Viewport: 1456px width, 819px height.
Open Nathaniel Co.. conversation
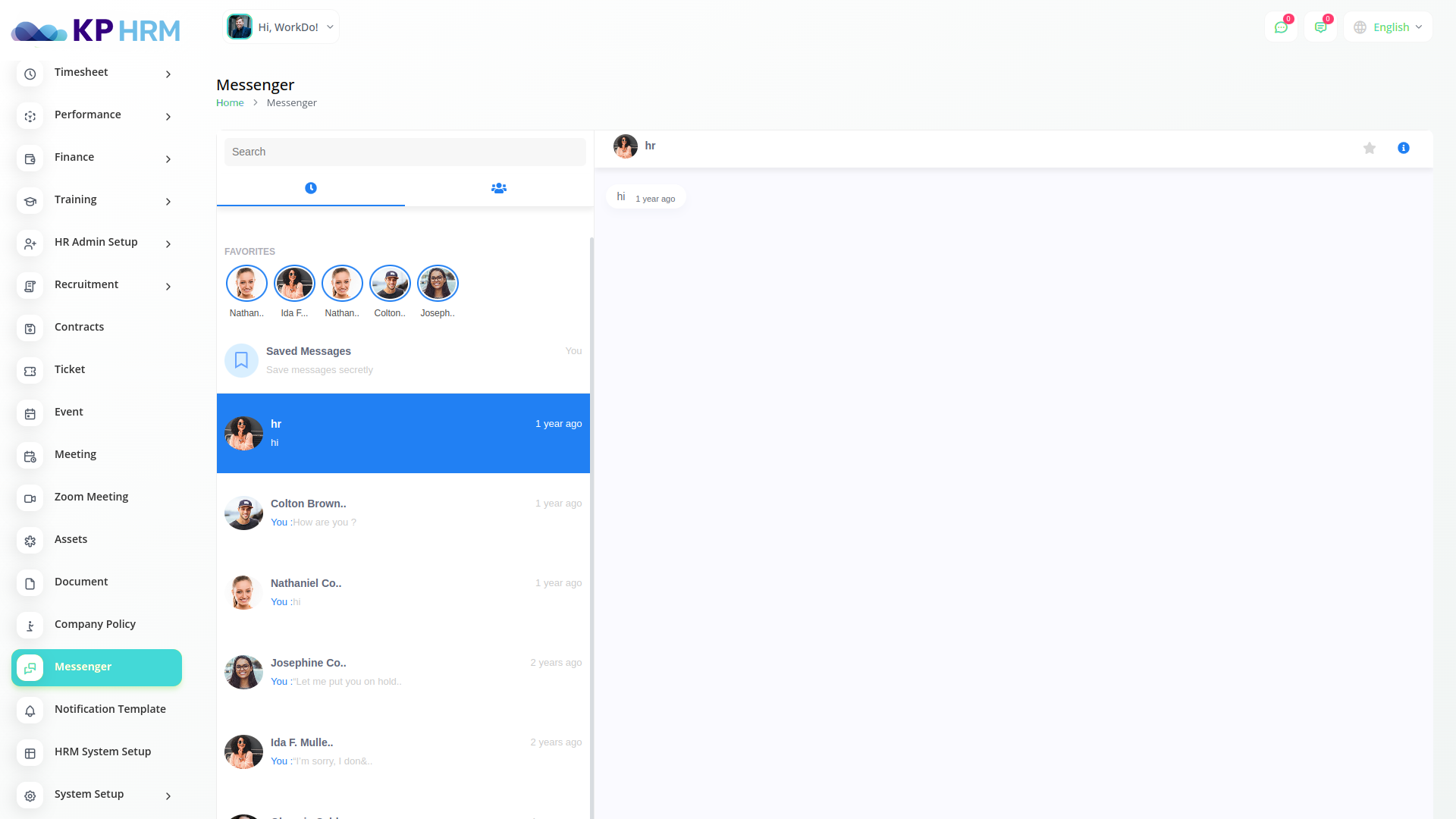(x=403, y=592)
